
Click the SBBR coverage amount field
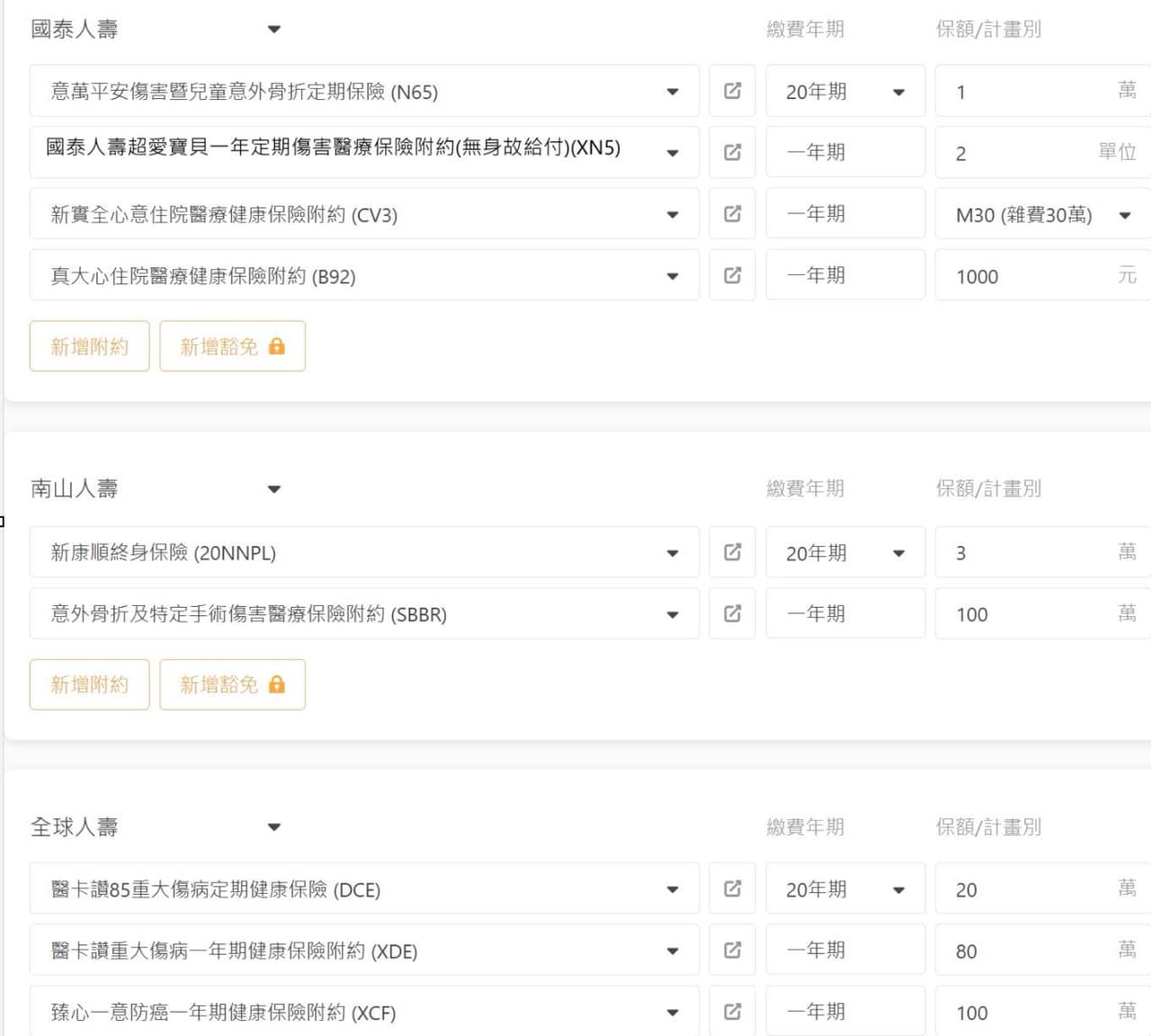click(x=1025, y=614)
